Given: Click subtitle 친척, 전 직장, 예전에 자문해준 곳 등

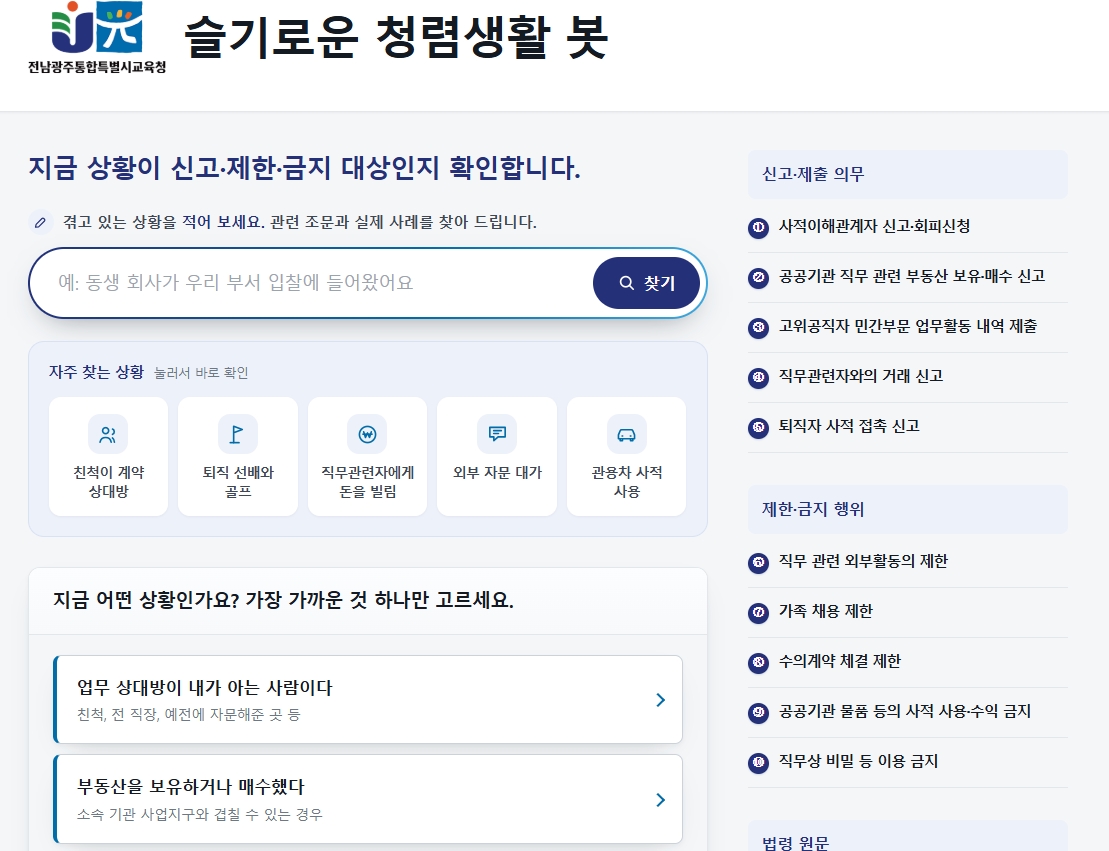Looking at the screenshot, I should (189, 714).
